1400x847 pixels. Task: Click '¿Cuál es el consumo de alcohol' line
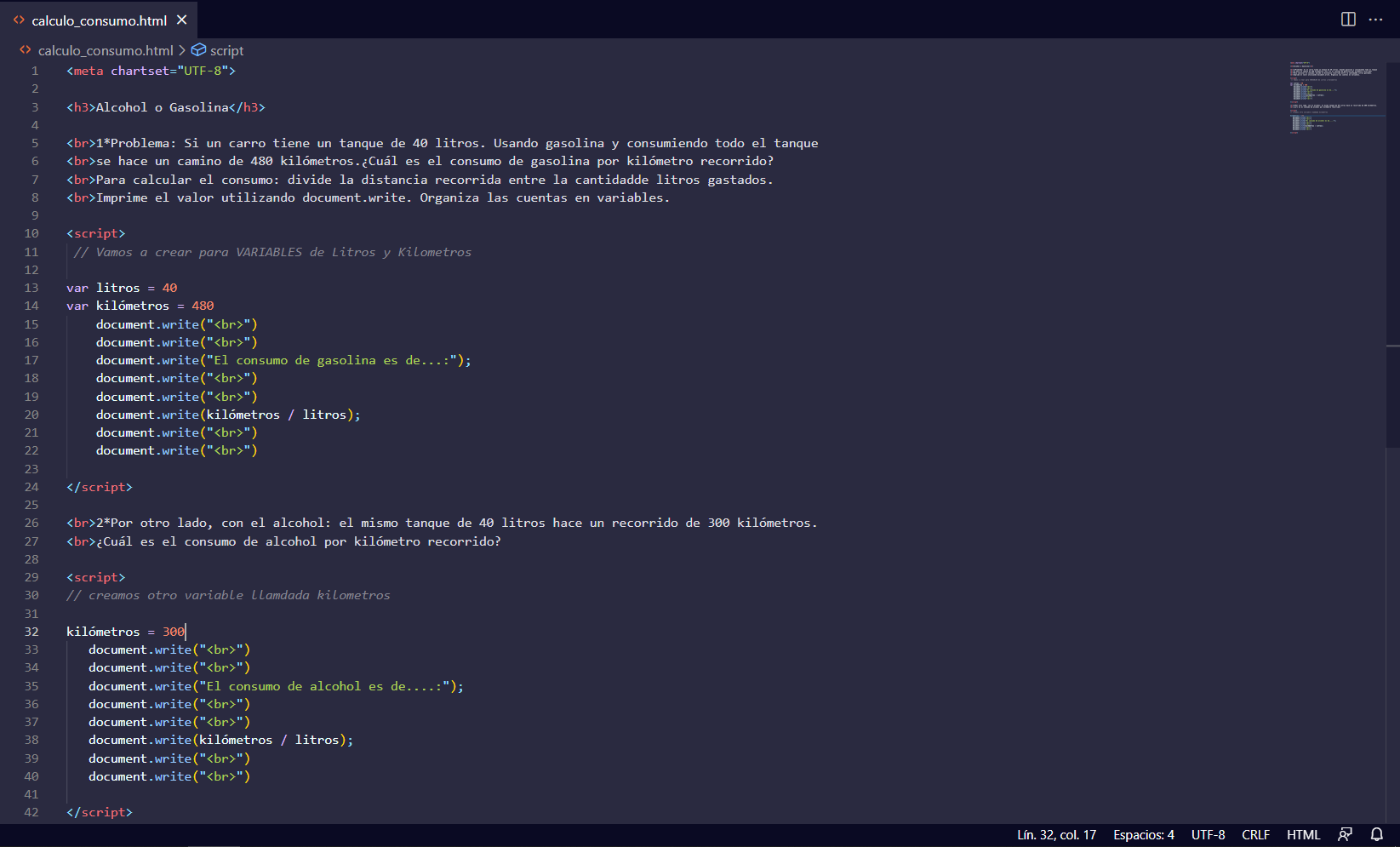coord(284,541)
